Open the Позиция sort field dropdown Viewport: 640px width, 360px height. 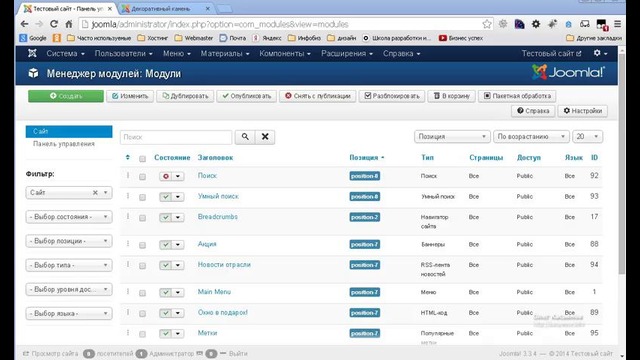[x=452, y=136]
